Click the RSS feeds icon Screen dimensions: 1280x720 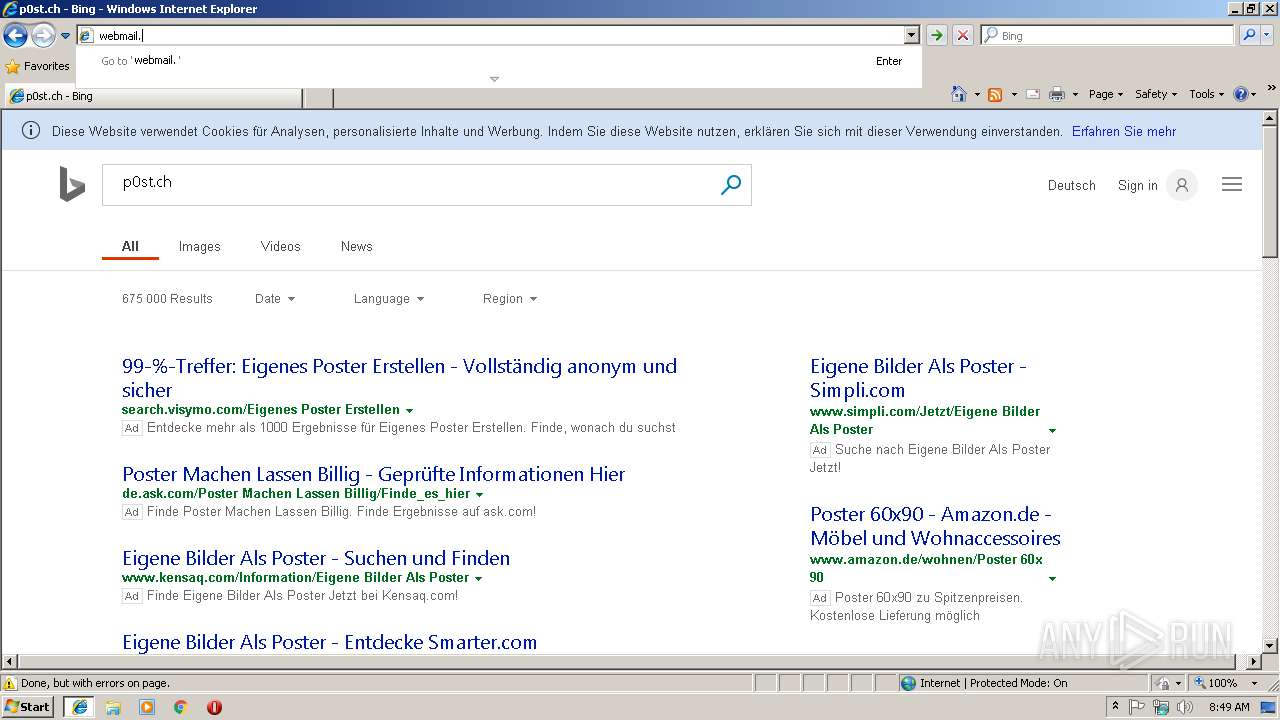(995, 94)
